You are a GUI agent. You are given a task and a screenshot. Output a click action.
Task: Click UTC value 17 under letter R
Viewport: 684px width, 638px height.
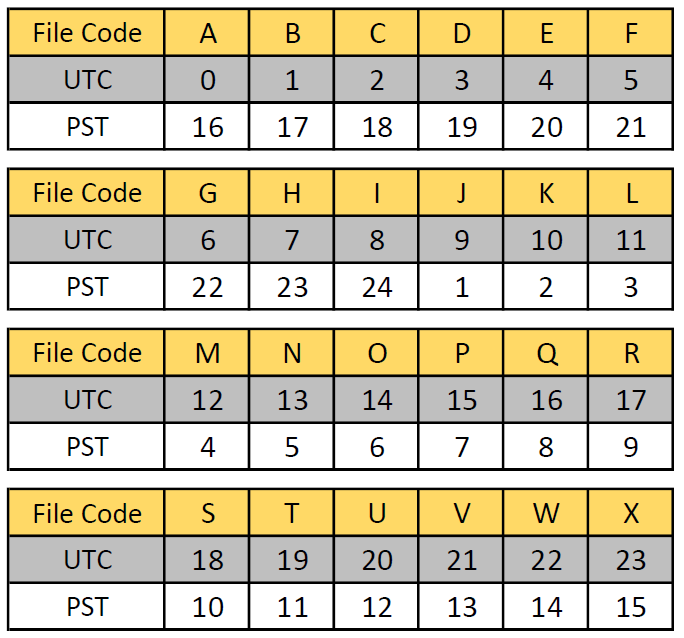click(x=631, y=400)
